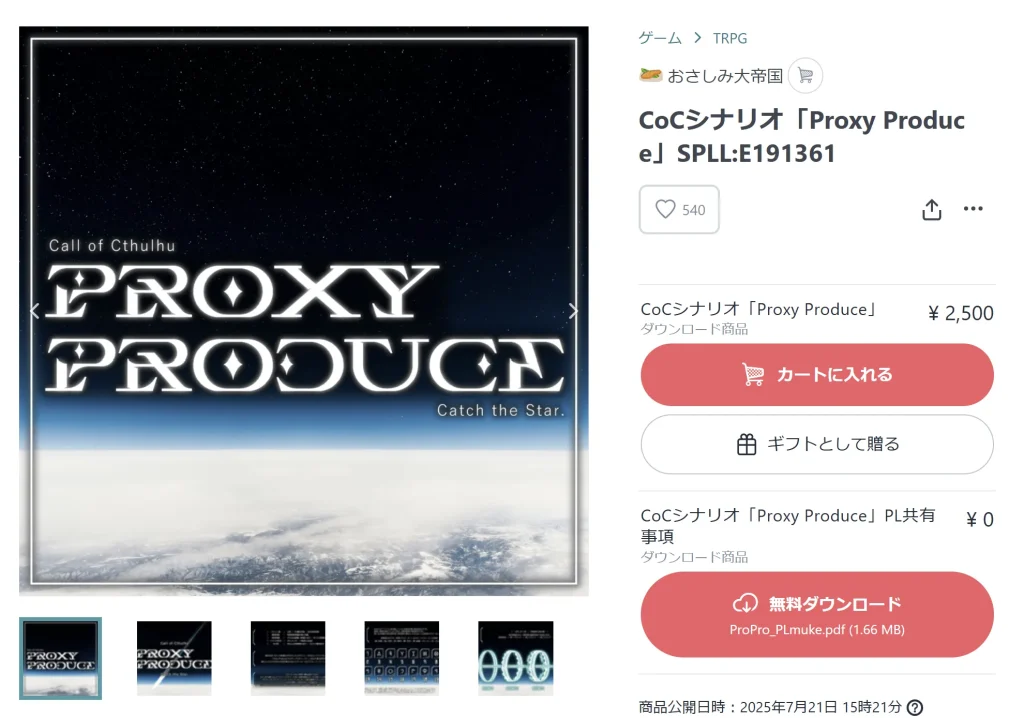
Task: Download free ProPro_PLmuke.pdf file
Action: point(817,614)
